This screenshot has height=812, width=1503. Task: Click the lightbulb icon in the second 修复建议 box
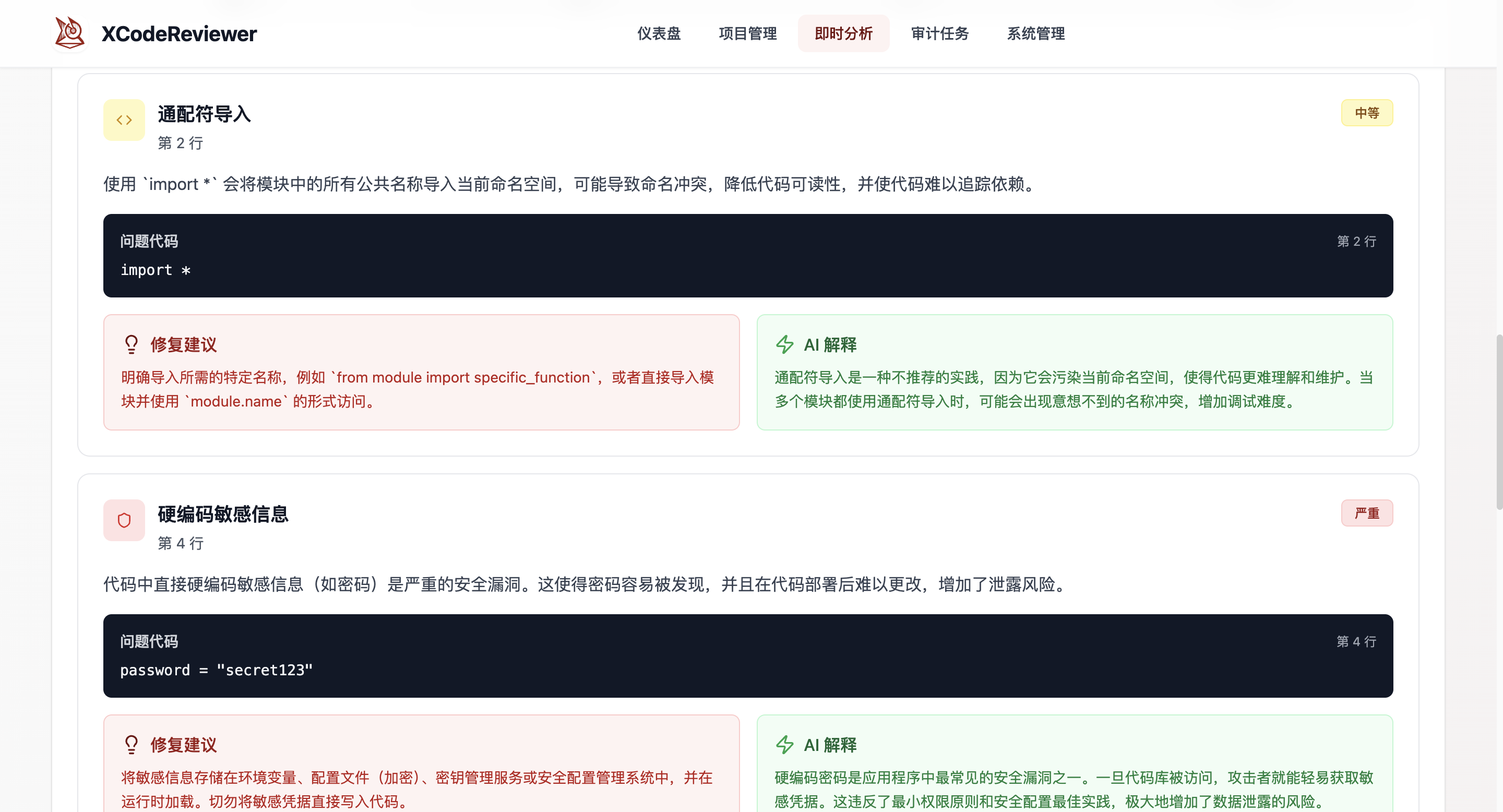pos(132,744)
